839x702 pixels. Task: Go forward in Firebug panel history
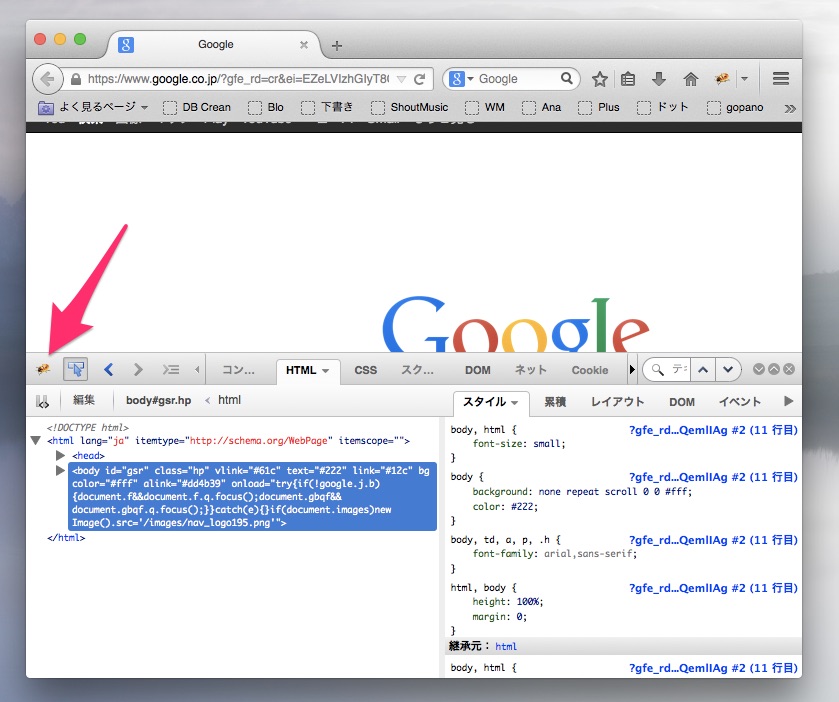[138, 369]
